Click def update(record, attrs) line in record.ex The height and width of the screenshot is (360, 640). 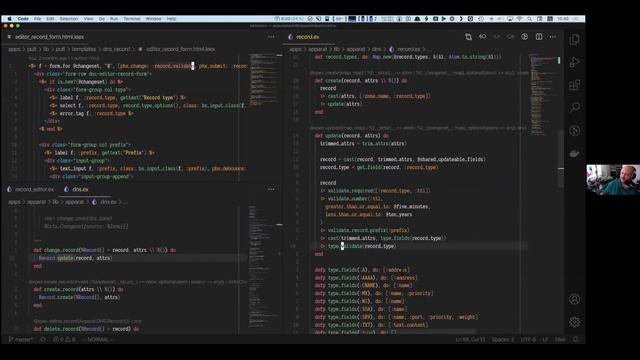(352, 136)
